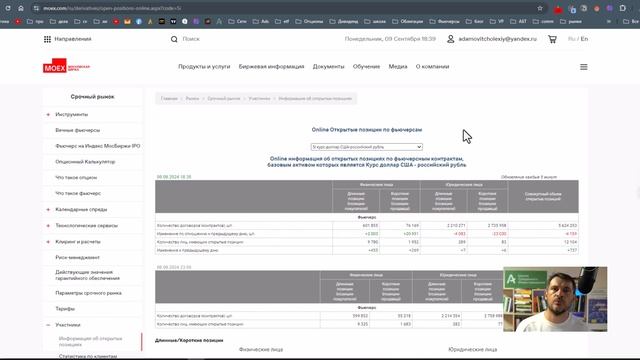
Task: Open the Обучение menu
Action: pyautogui.click(x=366, y=67)
